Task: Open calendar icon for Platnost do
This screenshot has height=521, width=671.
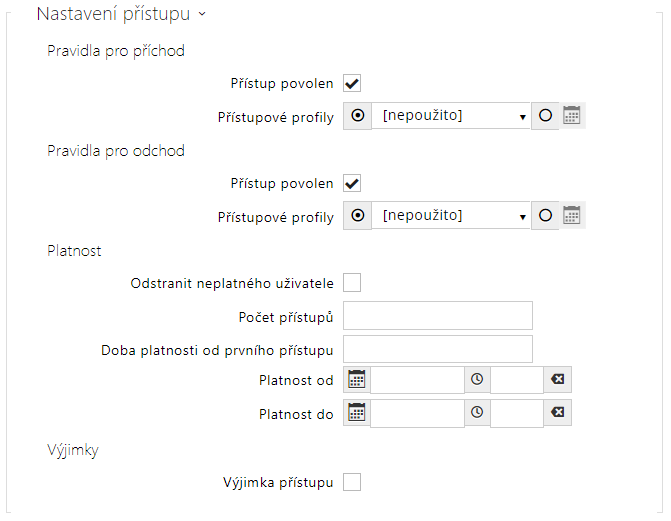Action: pyautogui.click(x=357, y=413)
